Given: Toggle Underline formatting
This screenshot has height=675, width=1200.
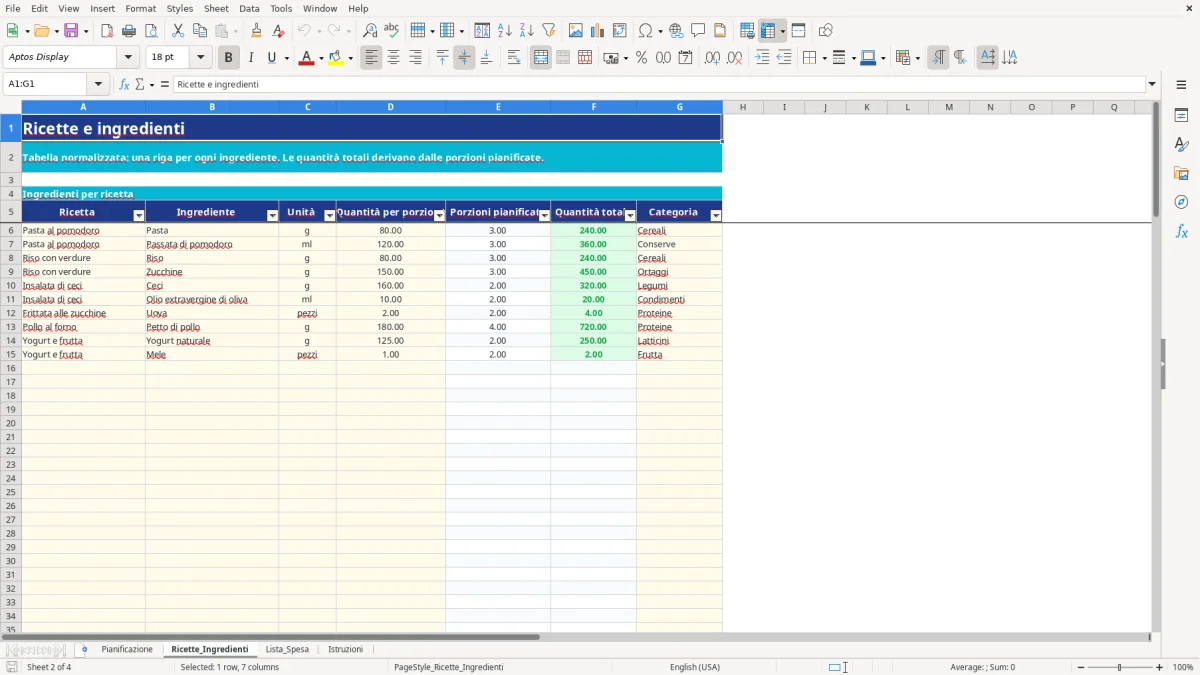Looking at the screenshot, I should 271,58.
